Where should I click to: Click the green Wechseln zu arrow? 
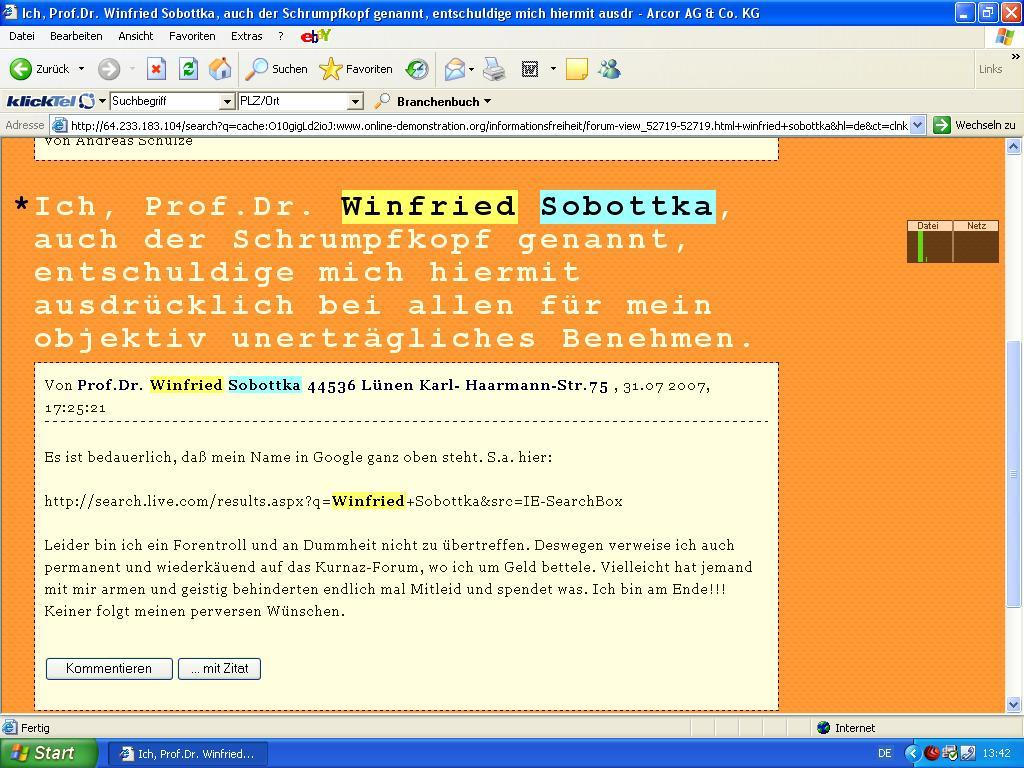[942, 125]
